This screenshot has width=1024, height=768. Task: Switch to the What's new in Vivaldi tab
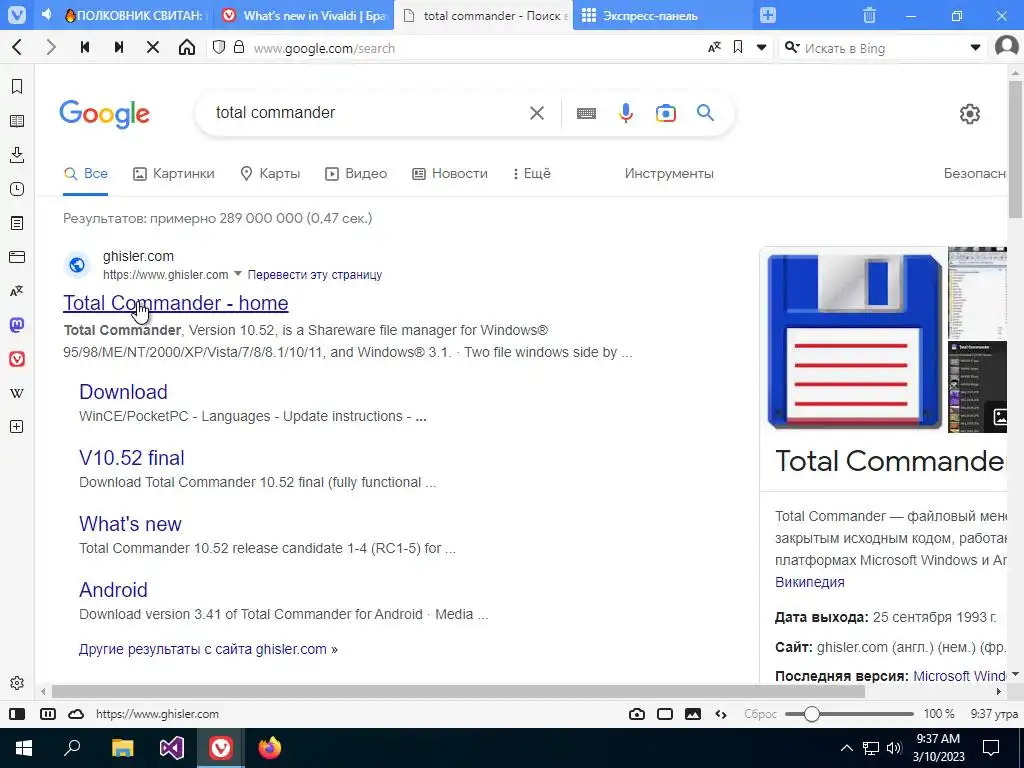[304, 15]
